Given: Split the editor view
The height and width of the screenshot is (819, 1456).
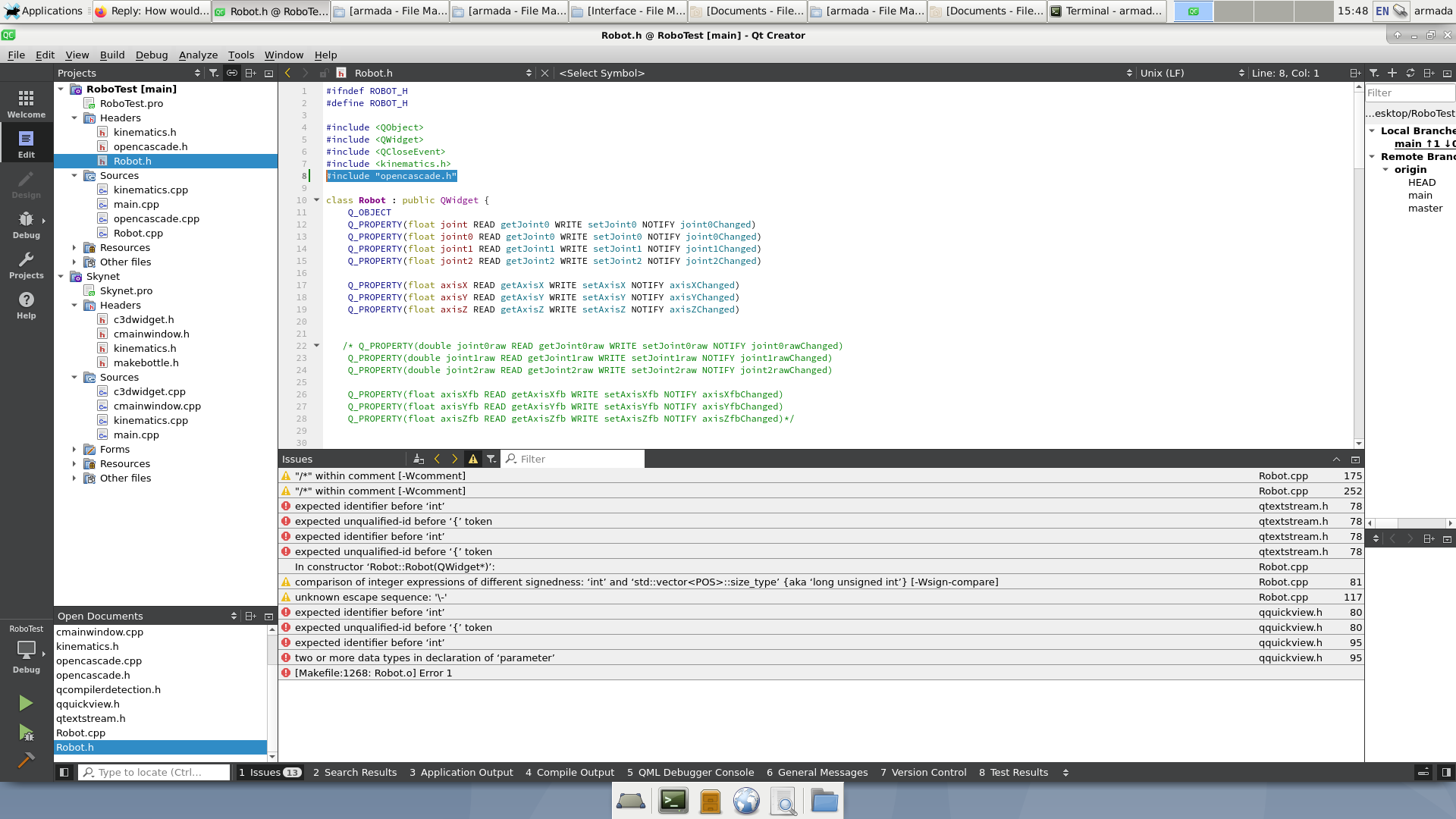Looking at the screenshot, I should [x=1355, y=73].
